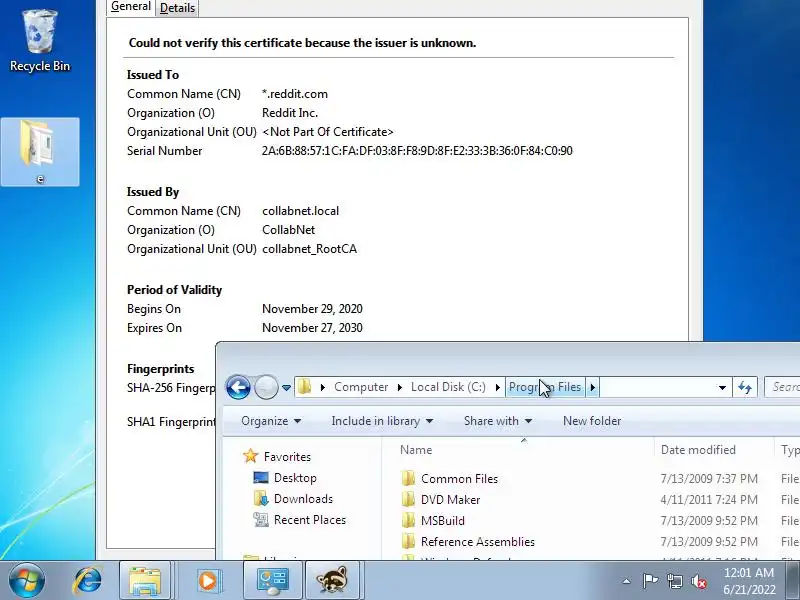Image resolution: width=800 pixels, height=600 pixels.
Task: Show hidden tray icons arrow
Action: point(626,581)
